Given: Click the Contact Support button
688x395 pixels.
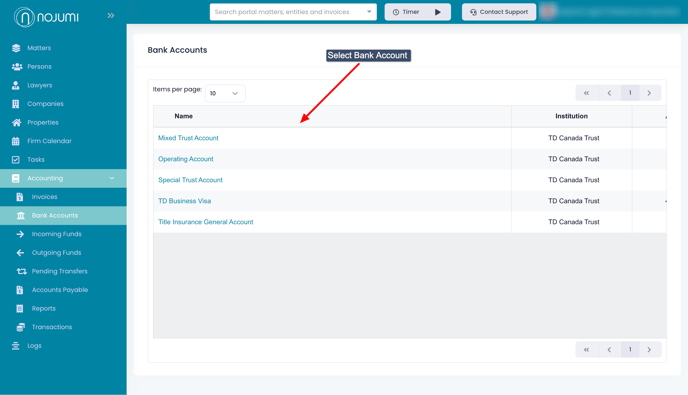Looking at the screenshot, I should (499, 12).
